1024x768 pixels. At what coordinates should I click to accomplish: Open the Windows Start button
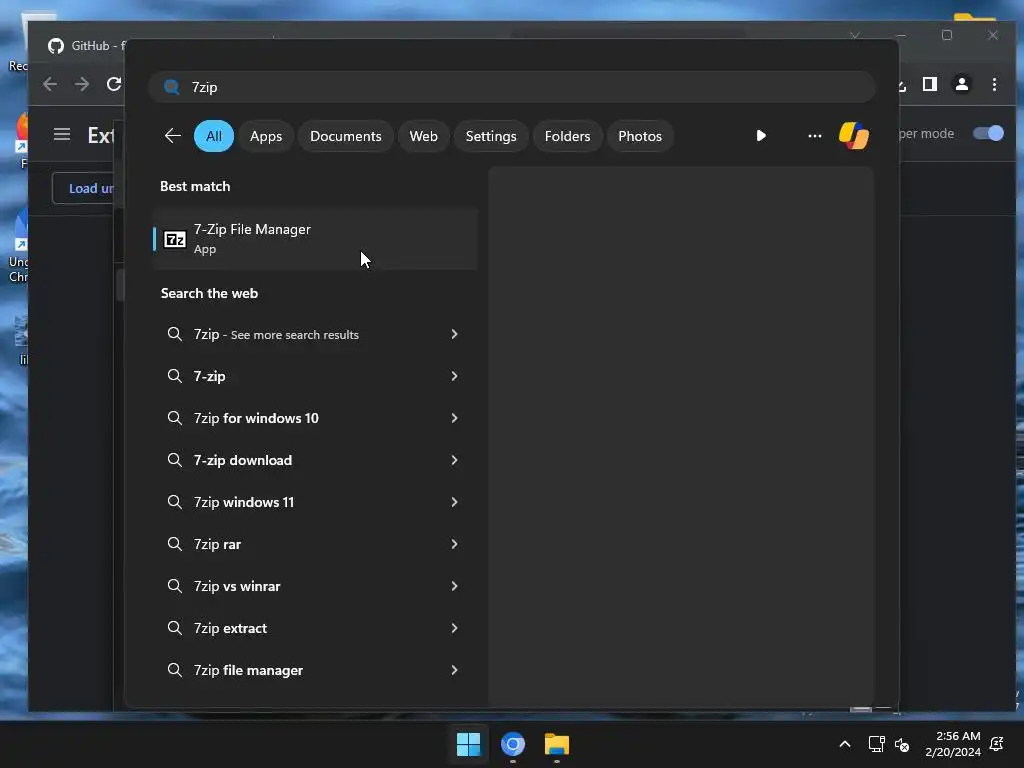tap(468, 744)
